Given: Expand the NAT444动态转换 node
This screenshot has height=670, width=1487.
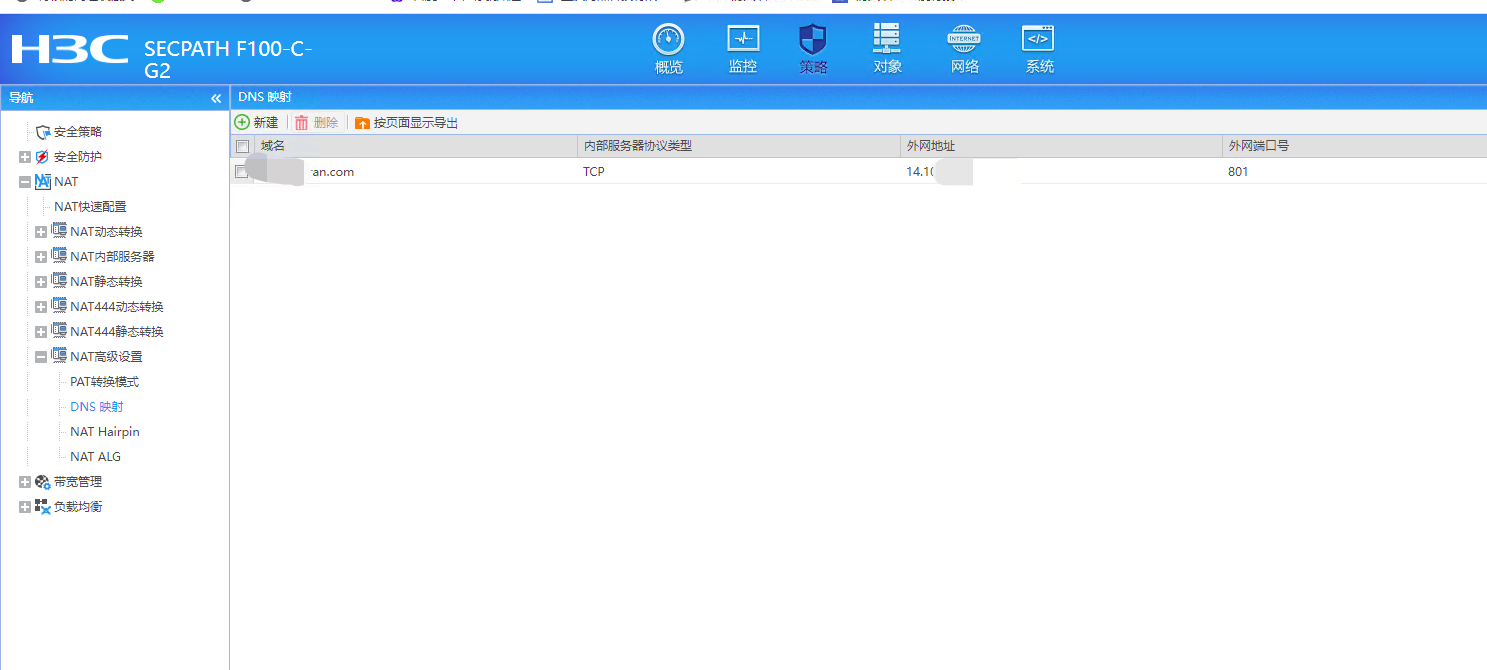Looking at the screenshot, I should tap(41, 307).
